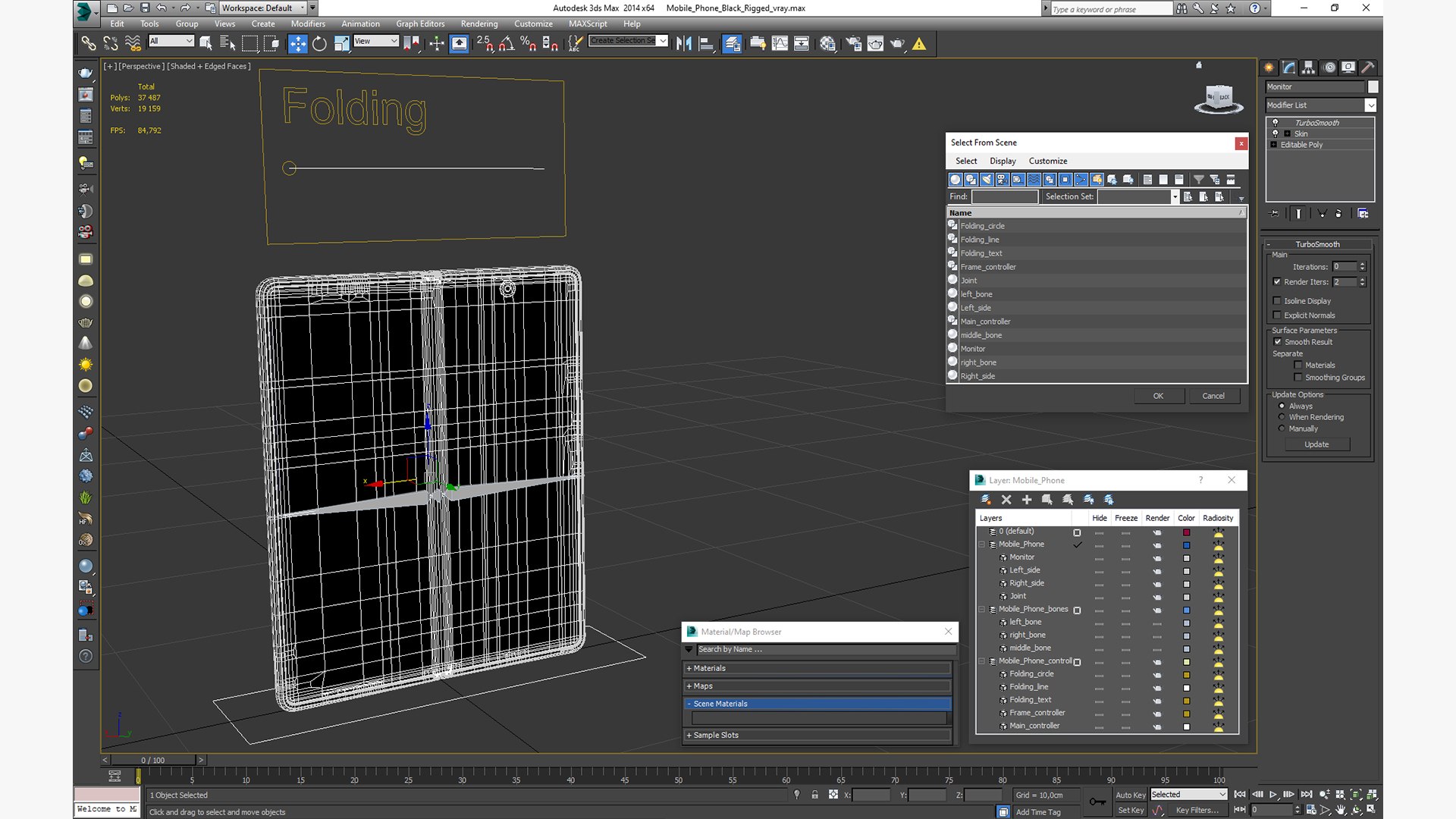The image size is (1456, 819).
Task: Select the Select and Move tool
Action: tap(298, 44)
